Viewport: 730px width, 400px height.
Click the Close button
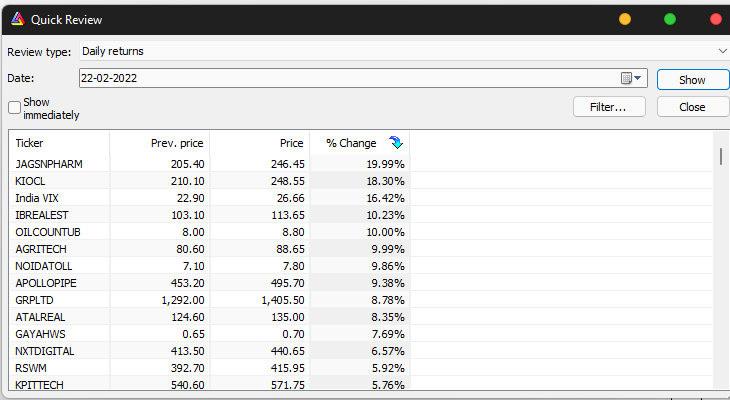[x=692, y=107]
